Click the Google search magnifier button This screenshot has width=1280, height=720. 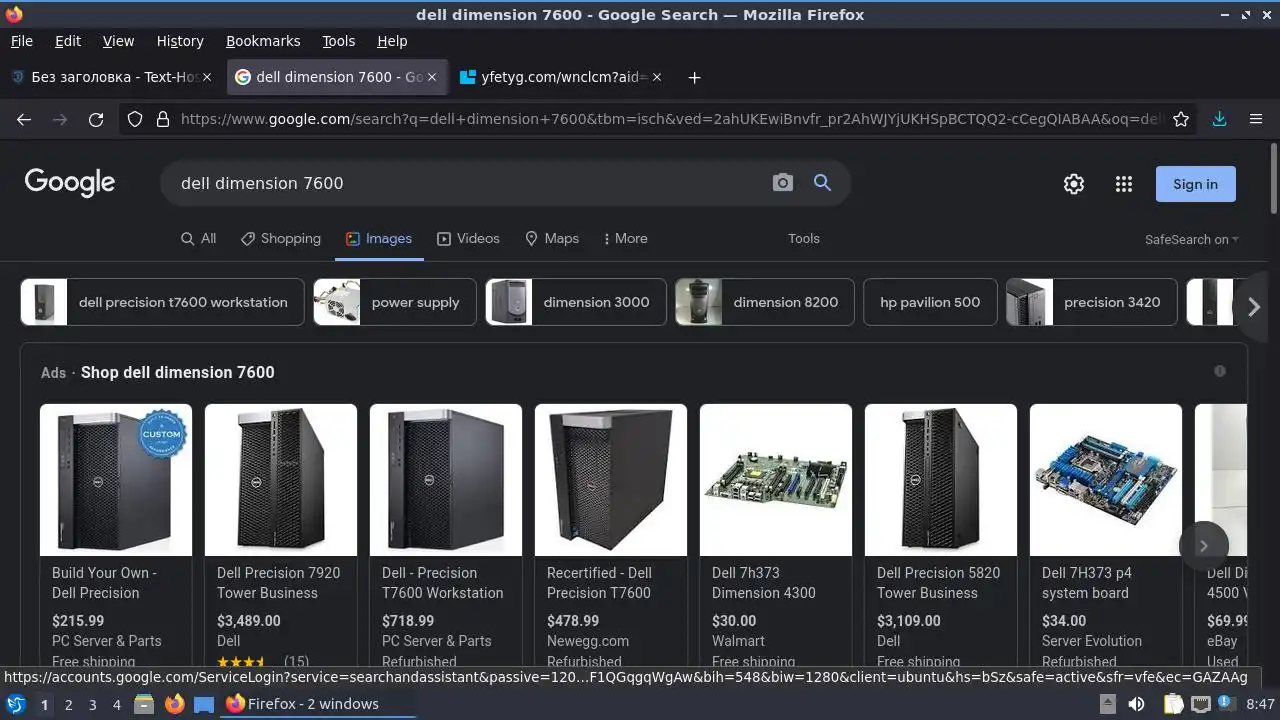822,183
